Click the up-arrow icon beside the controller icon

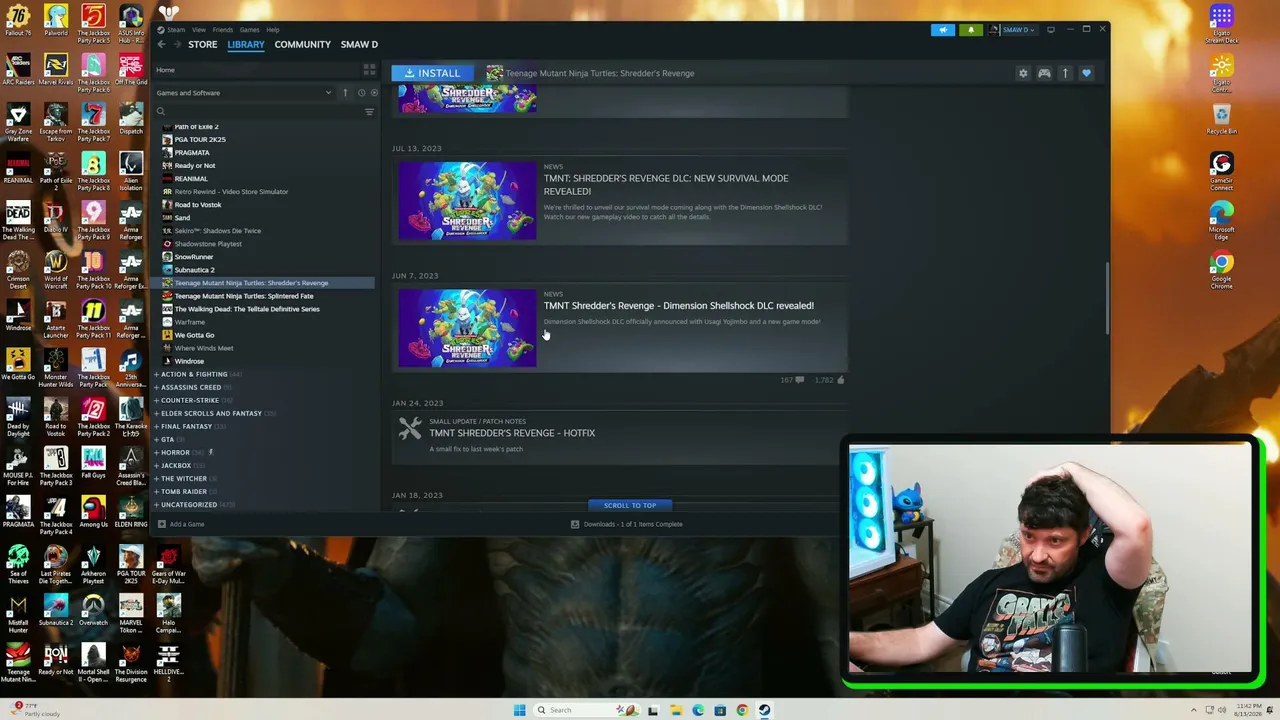click(1065, 73)
